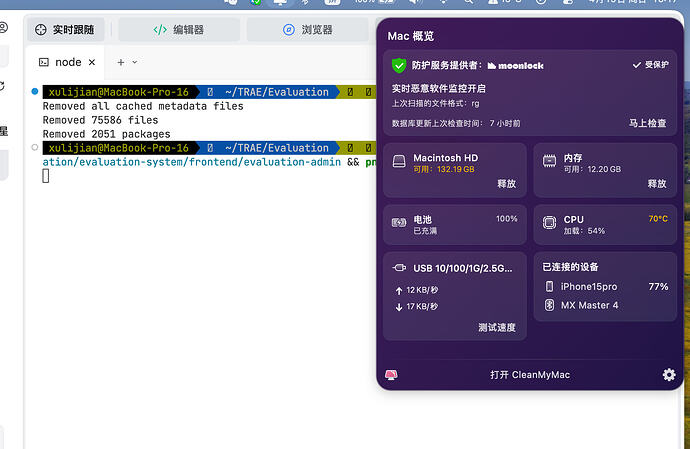Click the terminal icon on the node tab
This screenshot has height=449, width=690.
(44, 63)
